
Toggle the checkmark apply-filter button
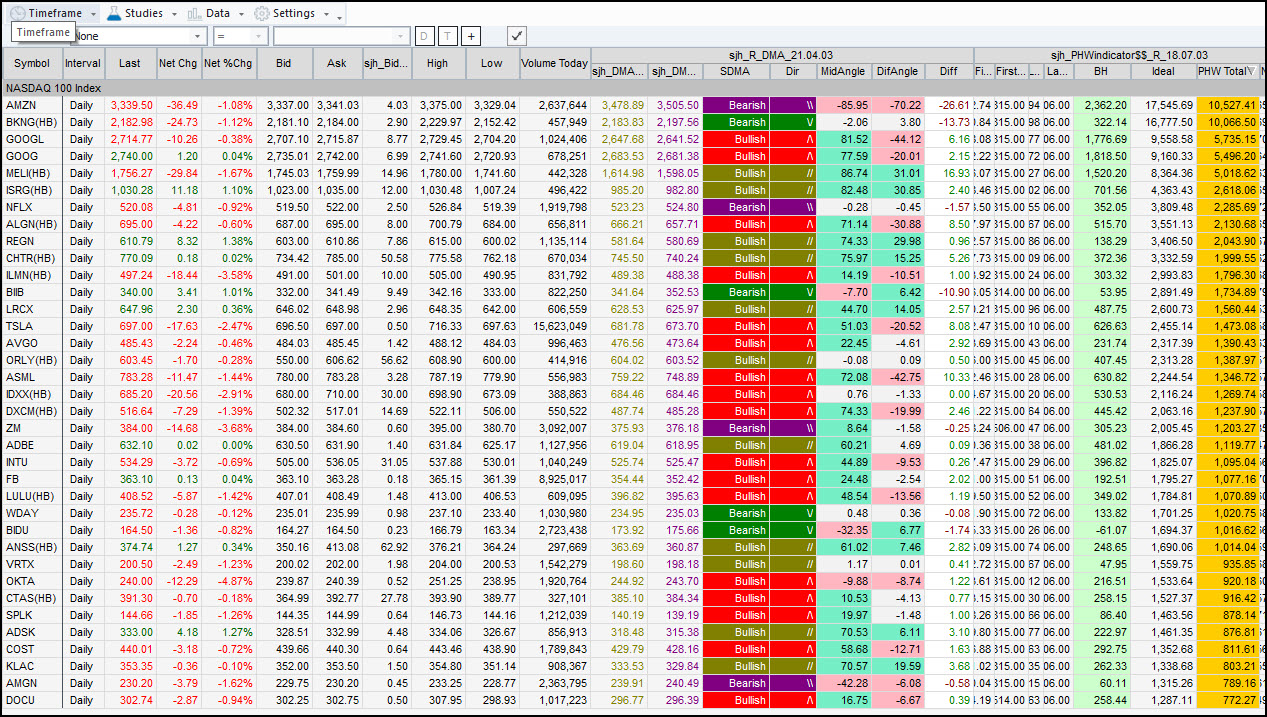(x=517, y=36)
